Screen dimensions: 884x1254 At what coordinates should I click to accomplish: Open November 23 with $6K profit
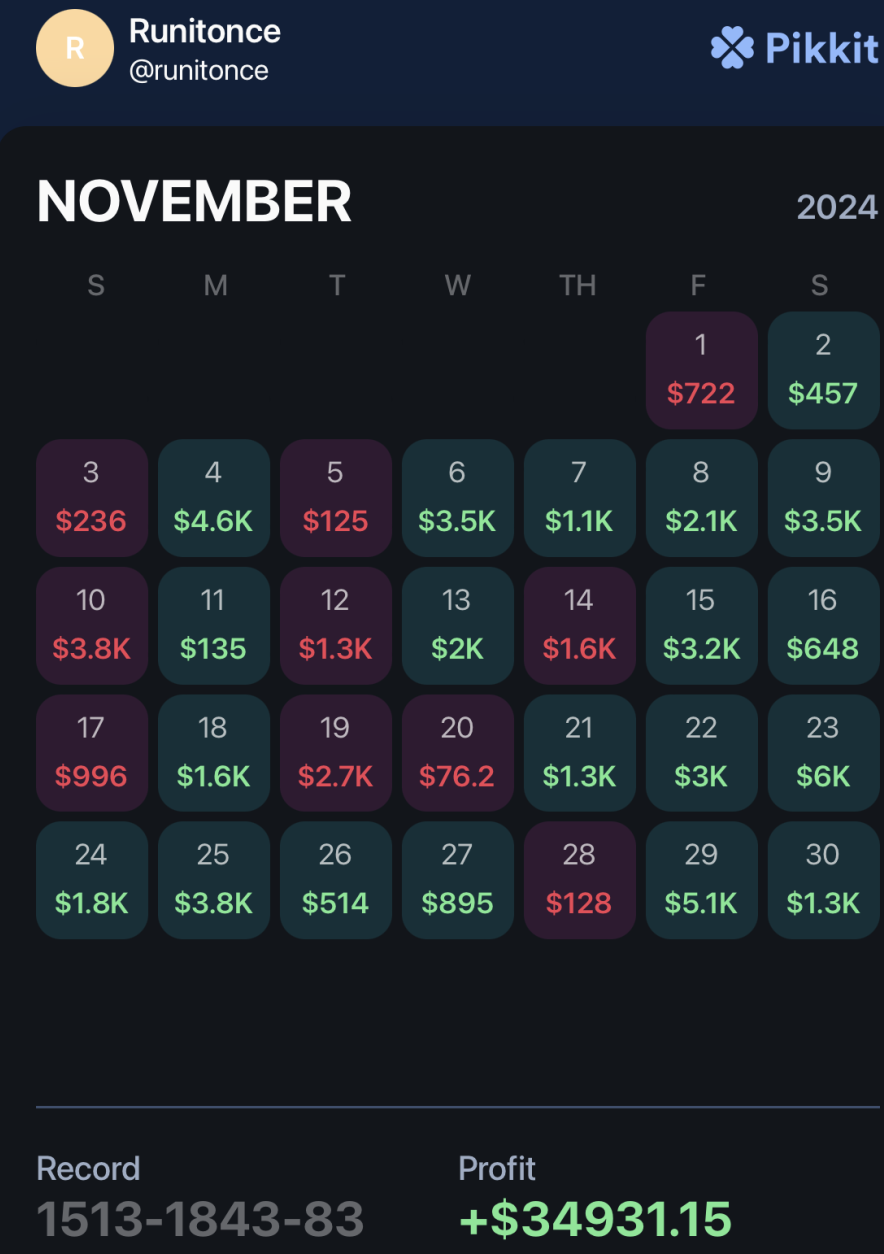point(823,753)
